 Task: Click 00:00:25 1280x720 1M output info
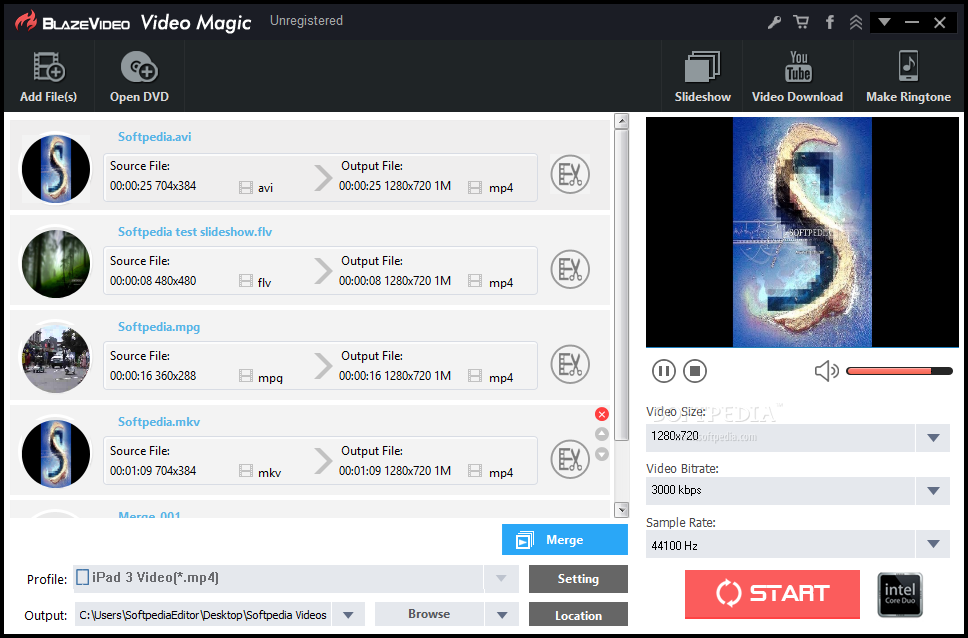coord(395,186)
